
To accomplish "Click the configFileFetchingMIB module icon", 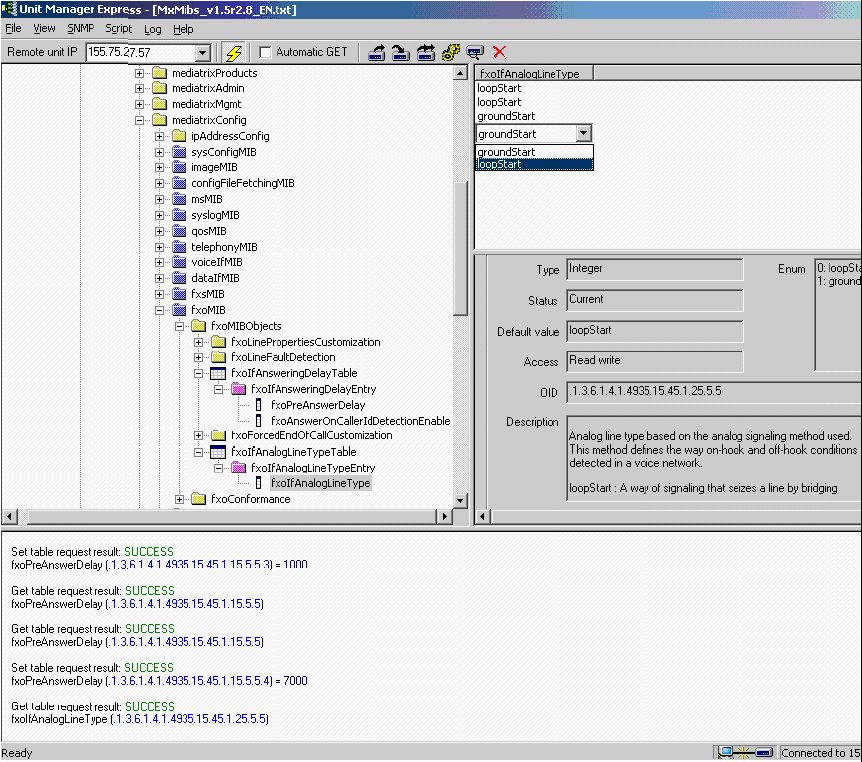I will (x=179, y=183).
